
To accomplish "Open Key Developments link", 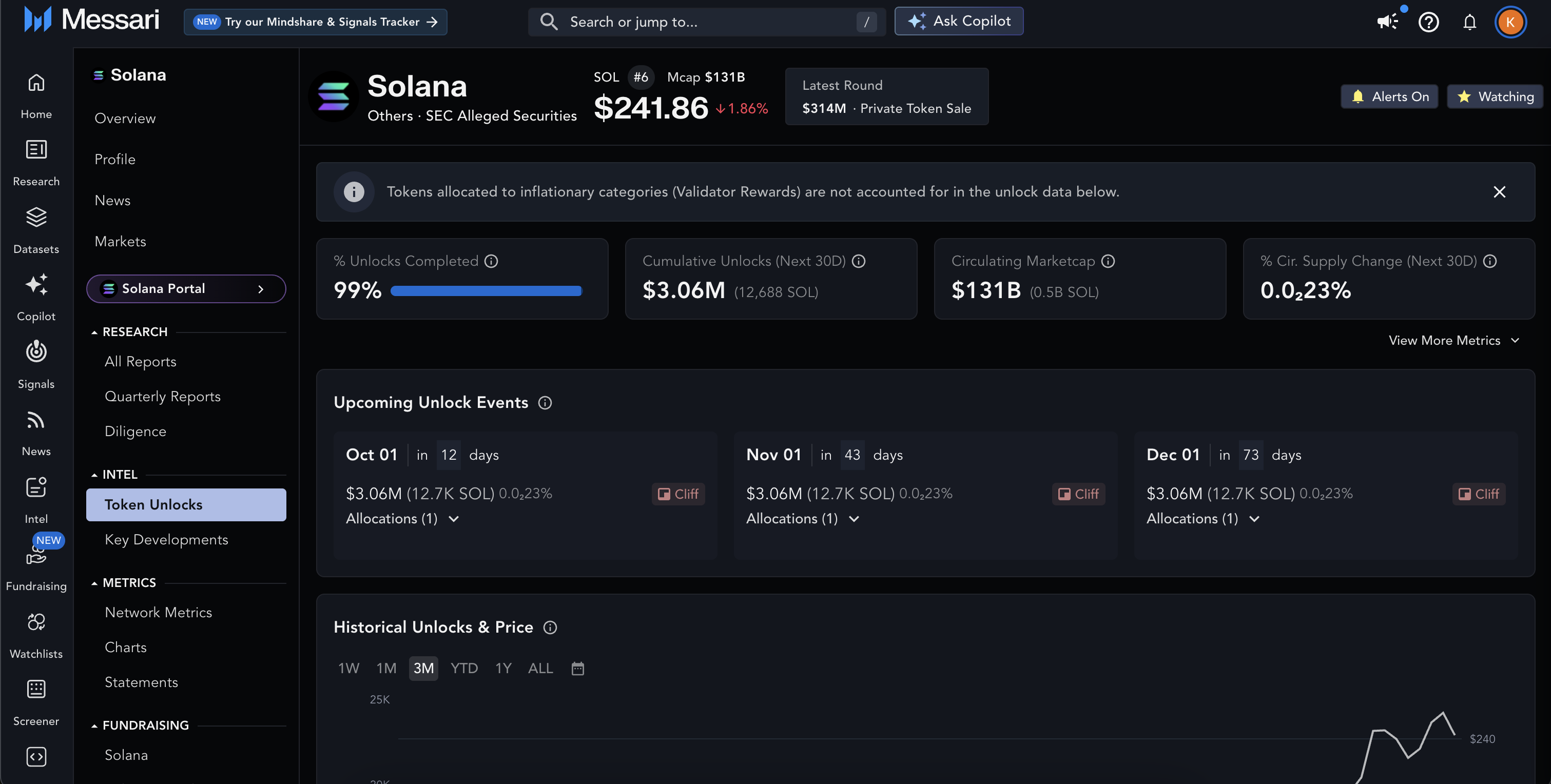I will [x=166, y=540].
